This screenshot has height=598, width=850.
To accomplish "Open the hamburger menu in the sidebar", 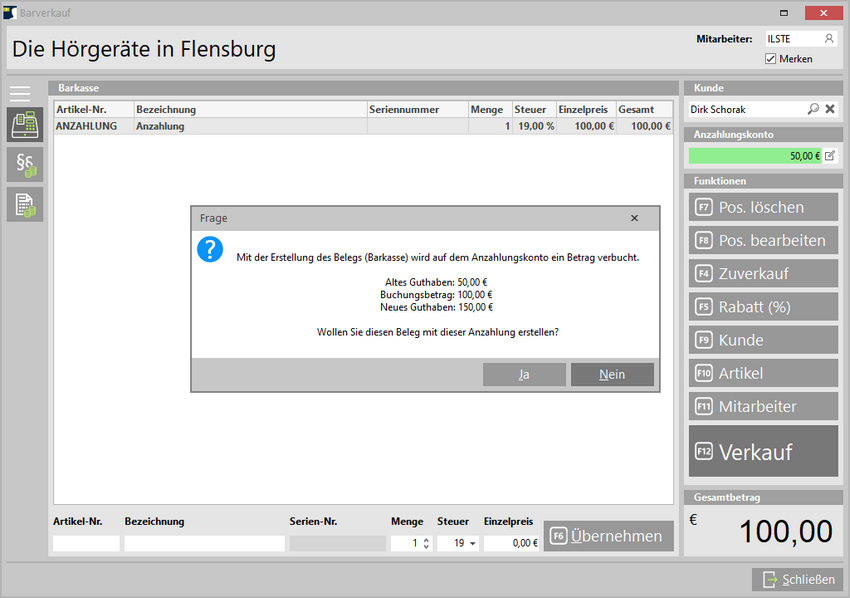I will (20, 94).
